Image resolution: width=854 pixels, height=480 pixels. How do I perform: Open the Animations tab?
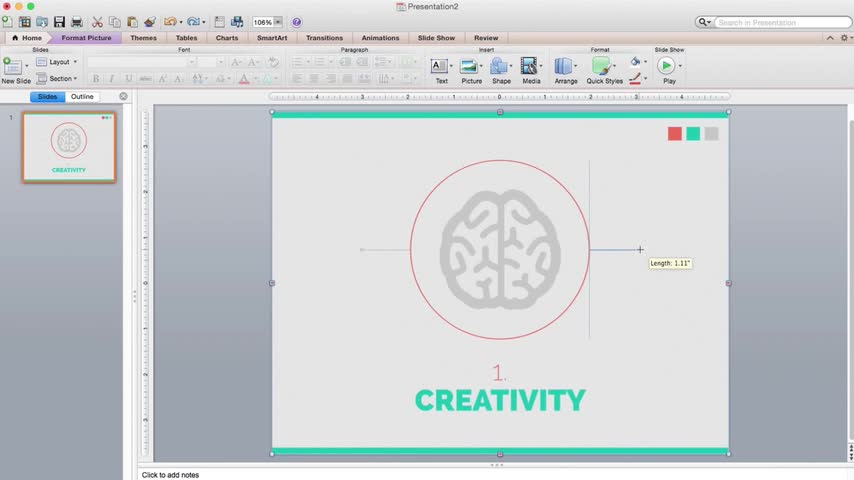coord(380,38)
